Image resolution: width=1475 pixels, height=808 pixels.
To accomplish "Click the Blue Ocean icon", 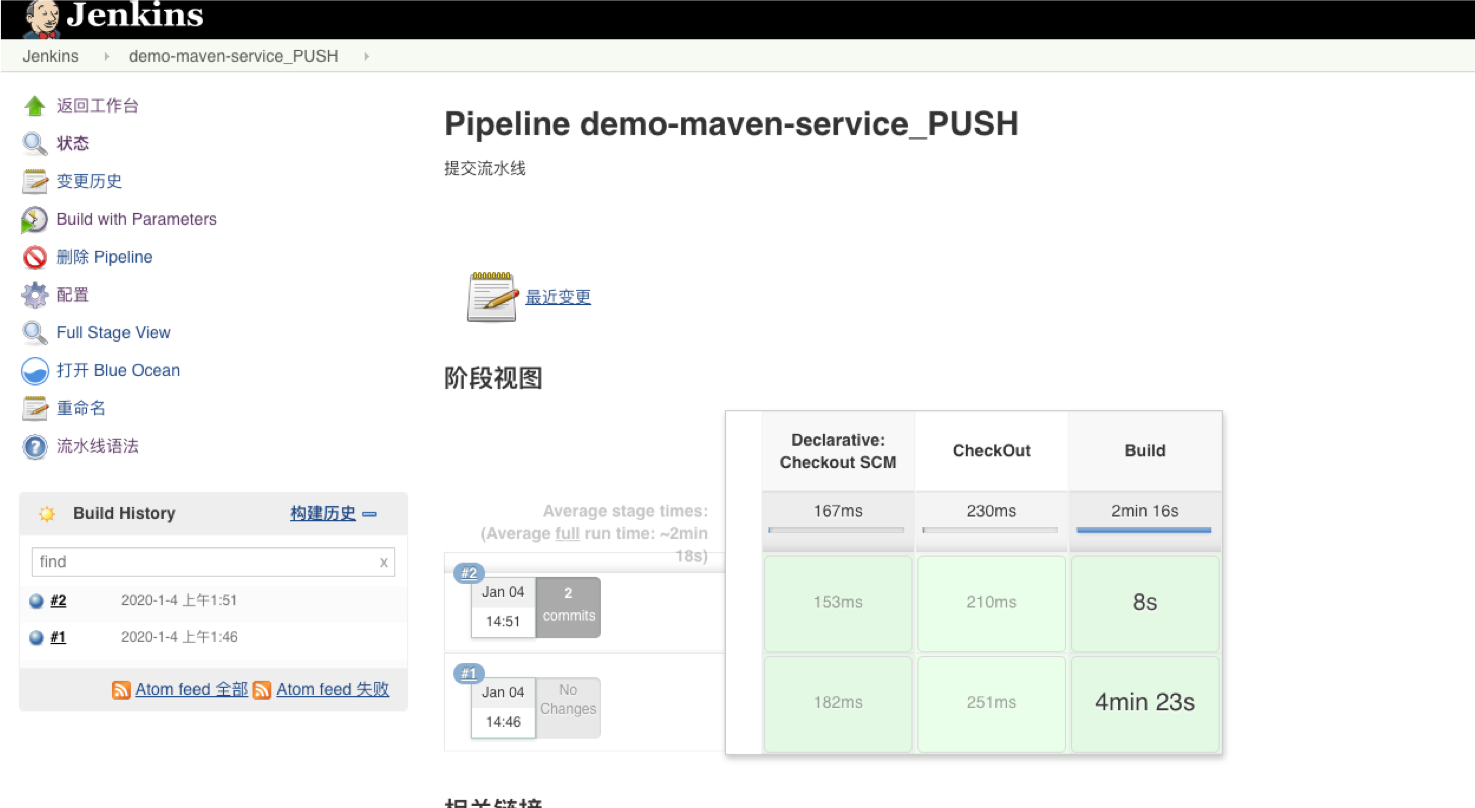I will pyautogui.click(x=35, y=371).
